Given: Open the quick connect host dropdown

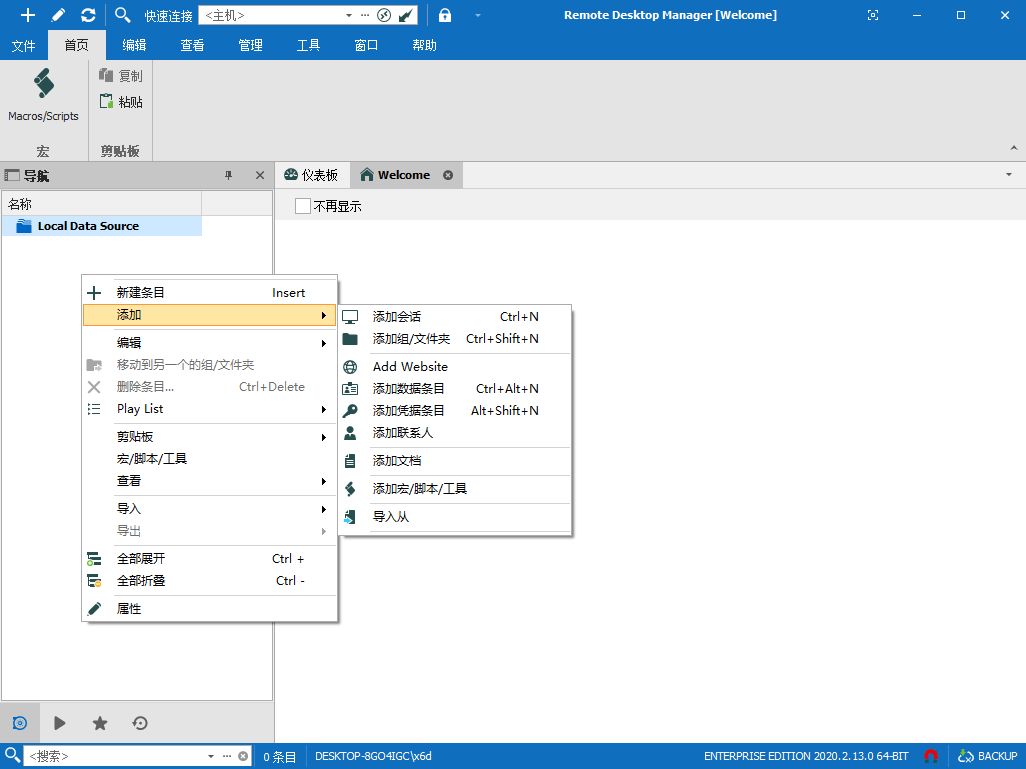Looking at the screenshot, I should pos(349,15).
